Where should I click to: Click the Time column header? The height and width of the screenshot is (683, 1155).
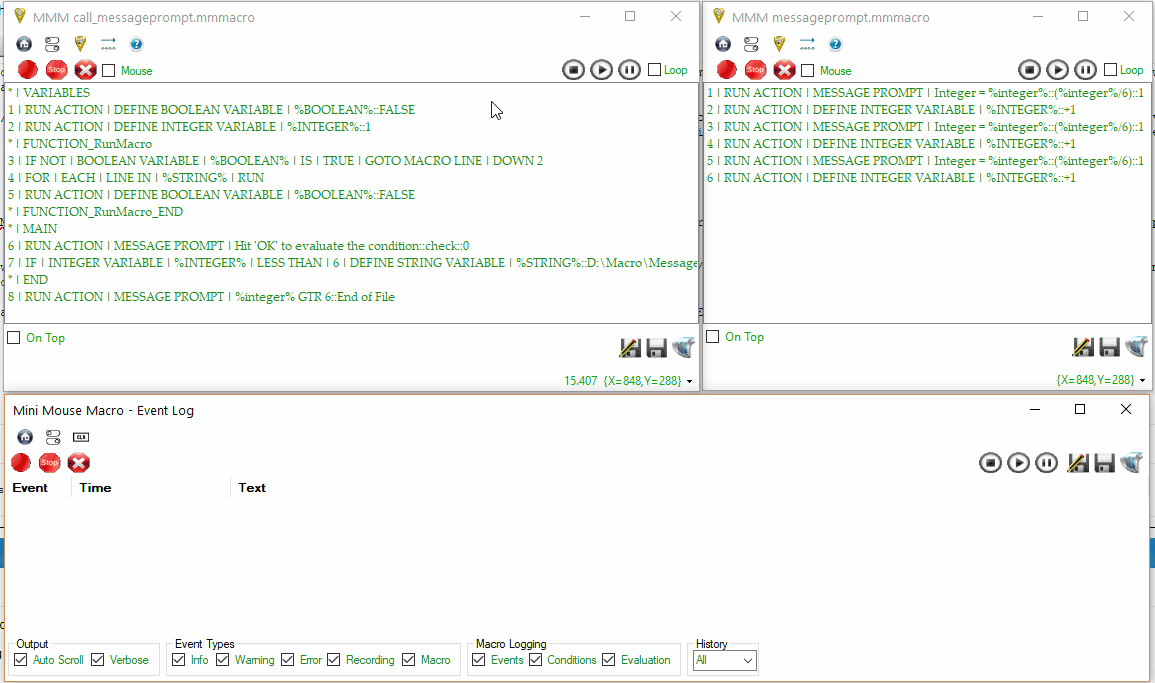(x=95, y=488)
